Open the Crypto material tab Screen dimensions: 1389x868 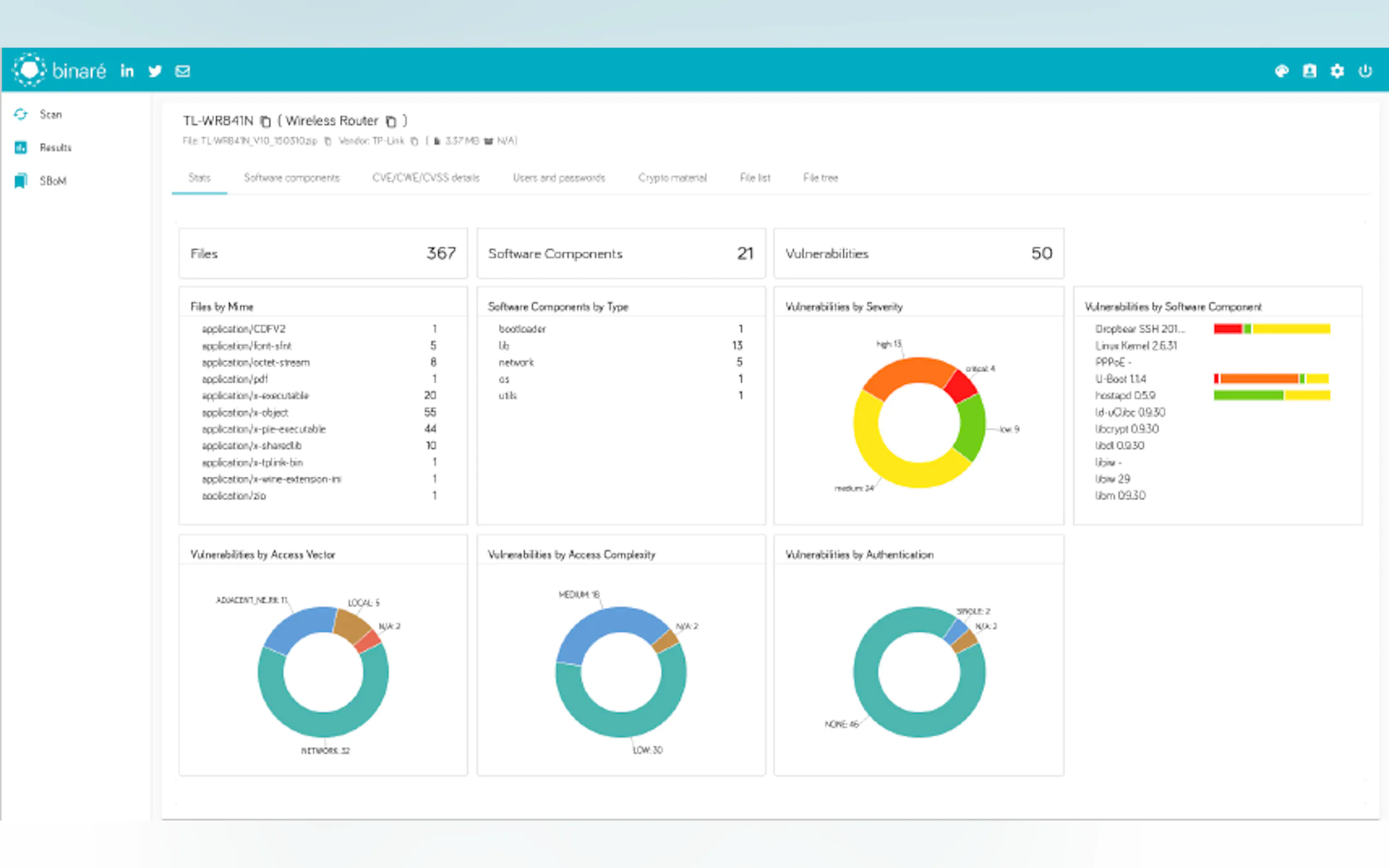coord(673,178)
